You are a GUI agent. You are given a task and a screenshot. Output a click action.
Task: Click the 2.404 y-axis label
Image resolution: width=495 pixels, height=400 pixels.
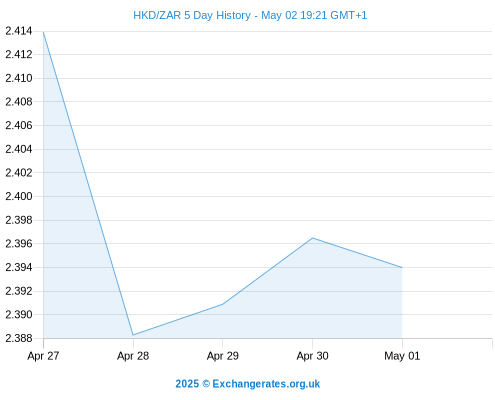pyautogui.click(x=19, y=149)
